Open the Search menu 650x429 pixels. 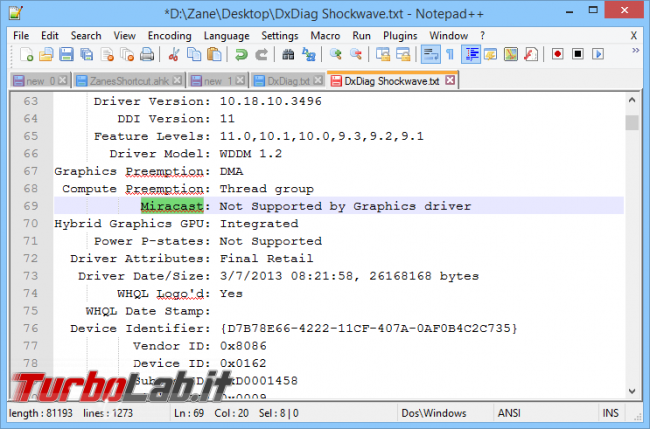pyautogui.click(x=86, y=36)
